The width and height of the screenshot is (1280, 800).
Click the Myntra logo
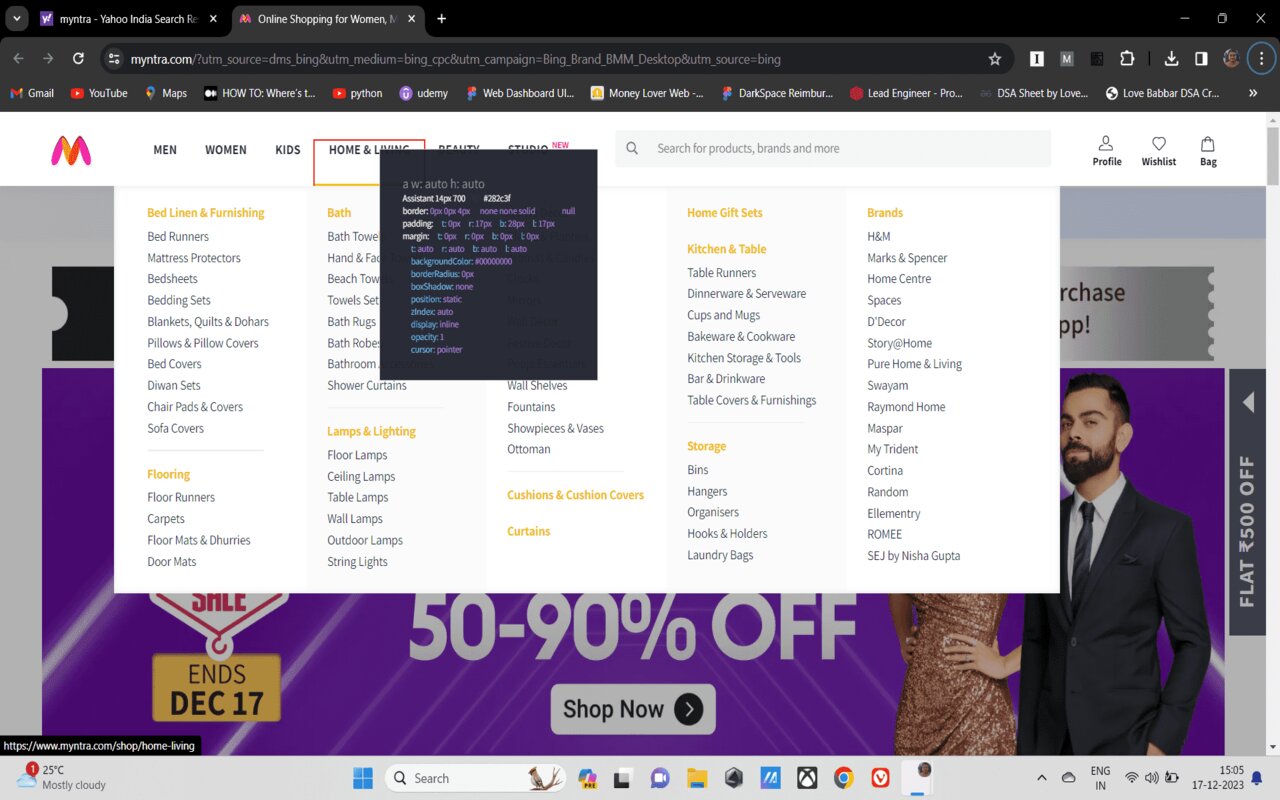pyautogui.click(x=70, y=148)
